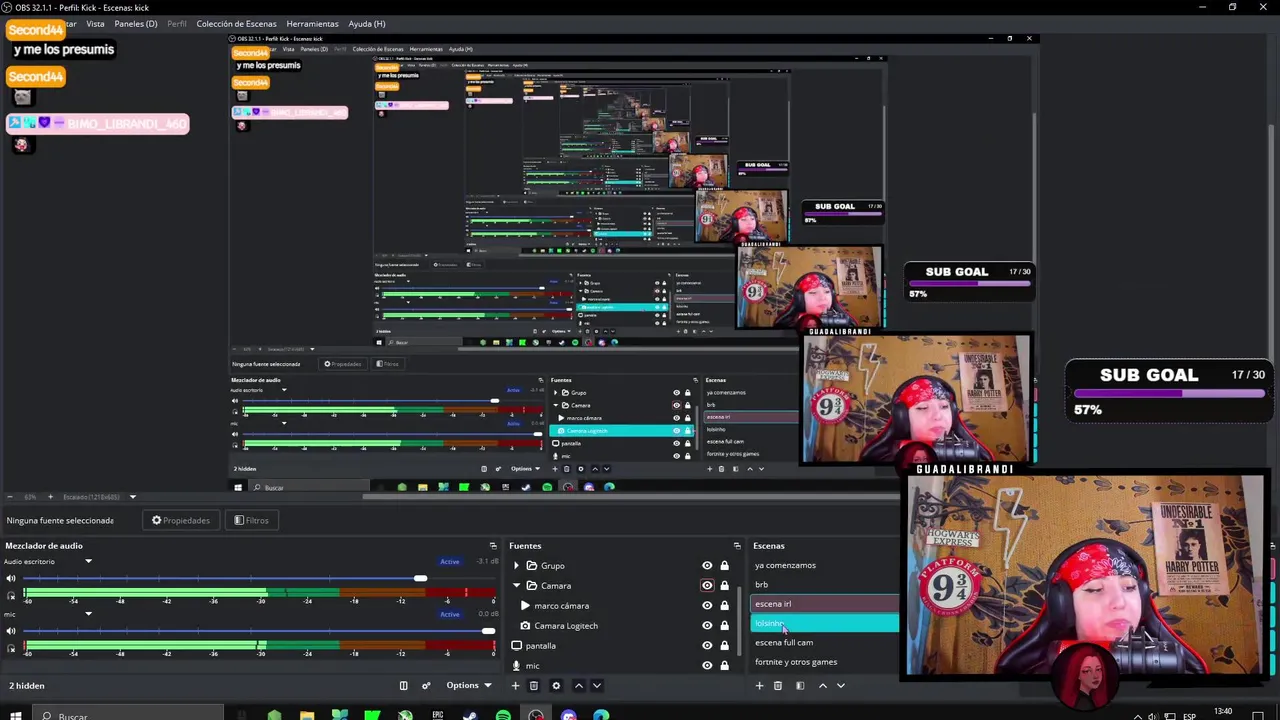Image resolution: width=1280 pixels, height=720 pixels.
Task: Move scene up in Escenas toolbar
Action: point(822,686)
